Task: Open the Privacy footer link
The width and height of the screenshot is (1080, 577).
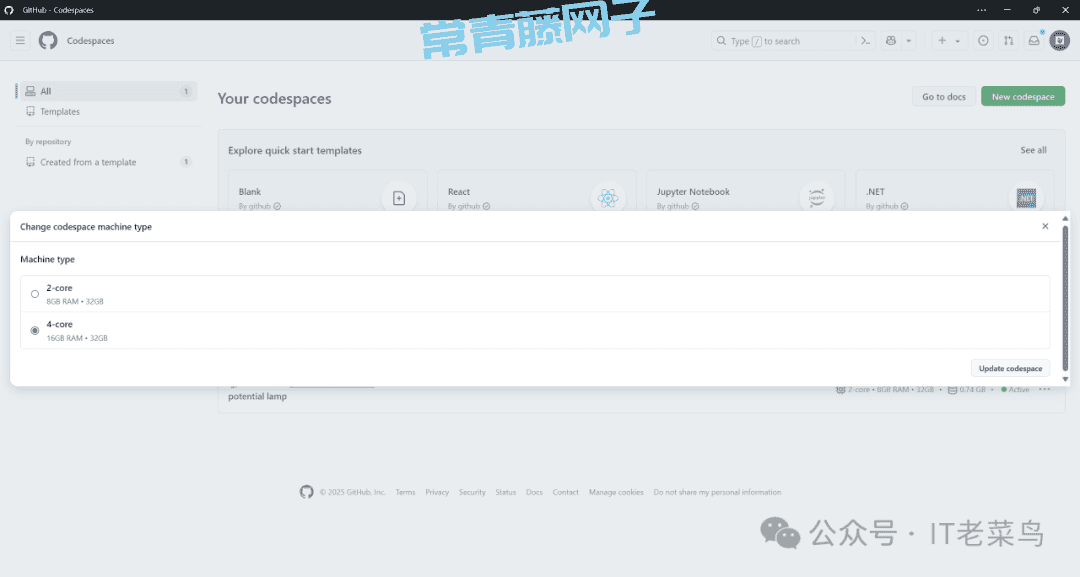Action: click(437, 492)
